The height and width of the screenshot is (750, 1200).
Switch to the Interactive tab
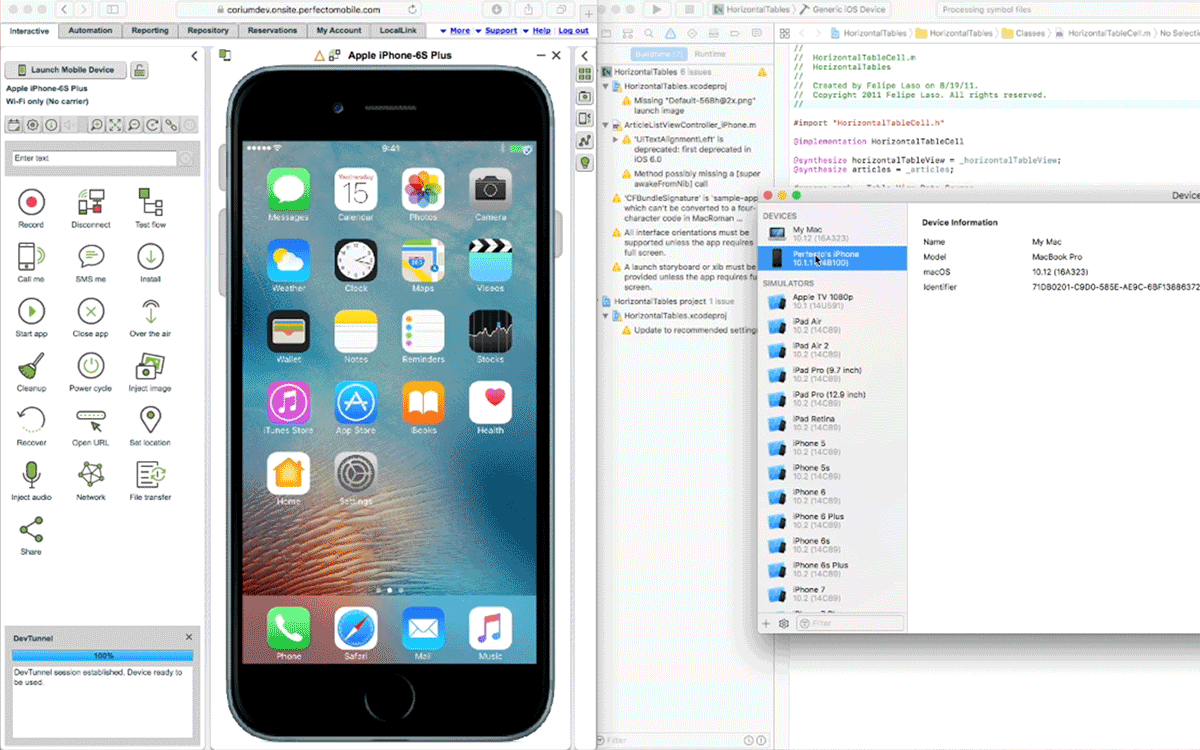(30, 31)
